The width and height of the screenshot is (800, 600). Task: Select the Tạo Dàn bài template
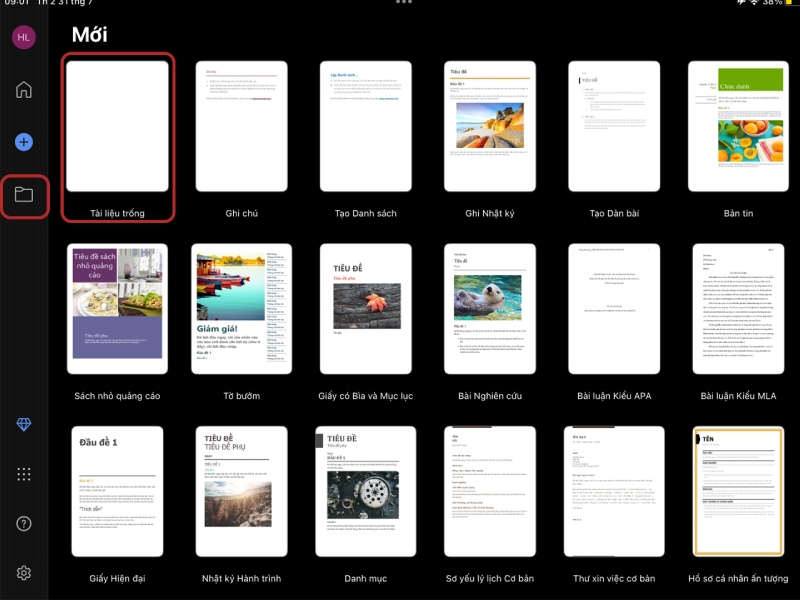(x=614, y=127)
